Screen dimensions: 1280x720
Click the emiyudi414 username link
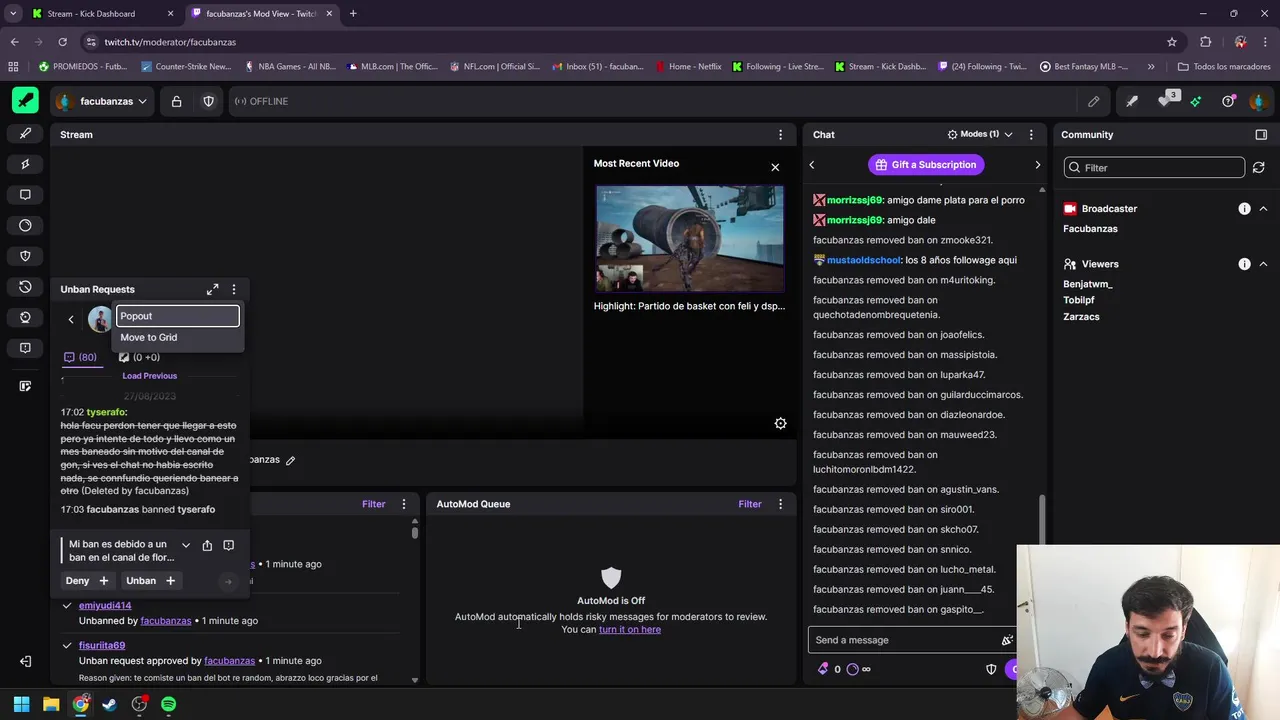(105, 605)
